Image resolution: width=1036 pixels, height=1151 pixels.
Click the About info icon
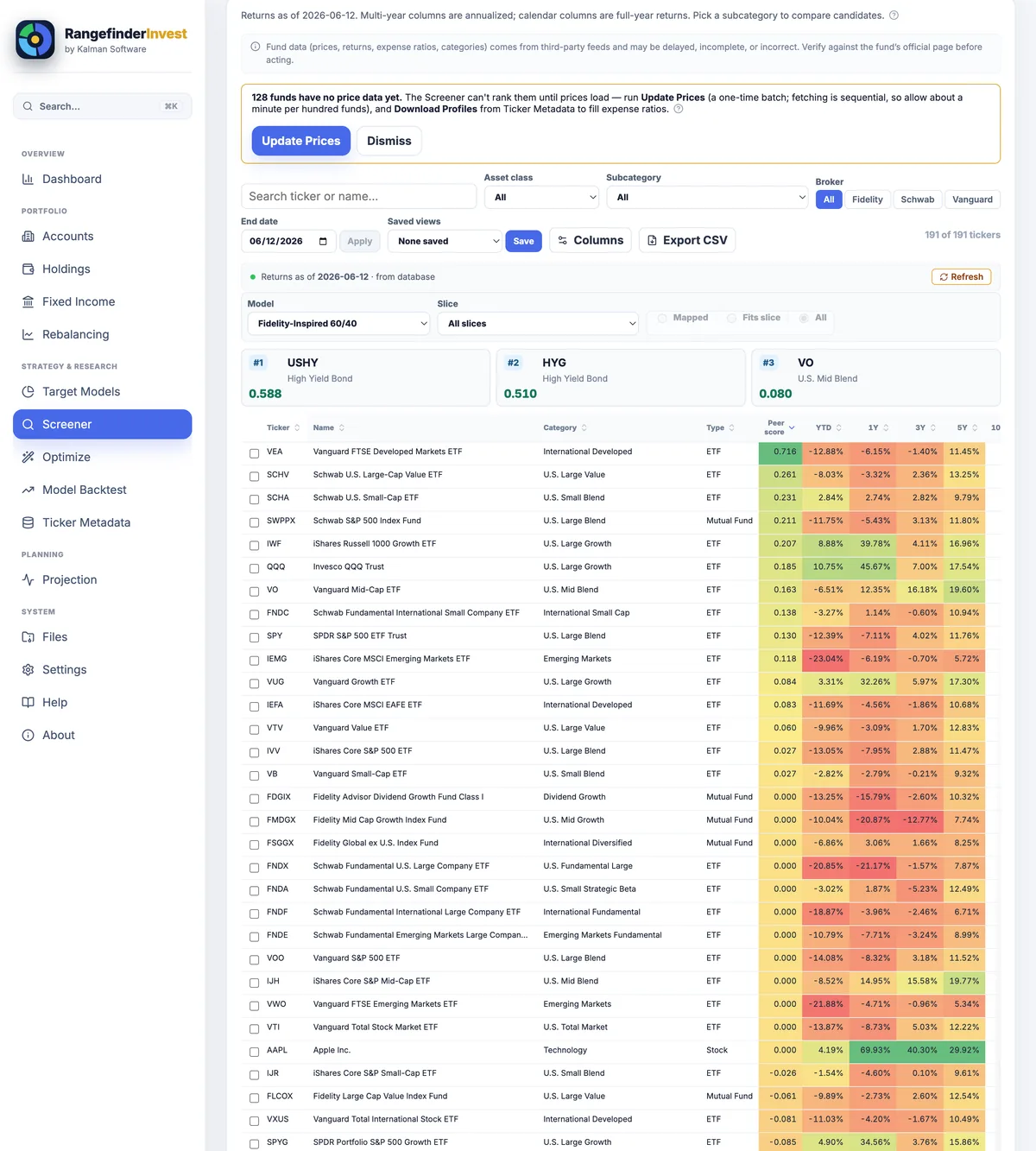[28, 735]
